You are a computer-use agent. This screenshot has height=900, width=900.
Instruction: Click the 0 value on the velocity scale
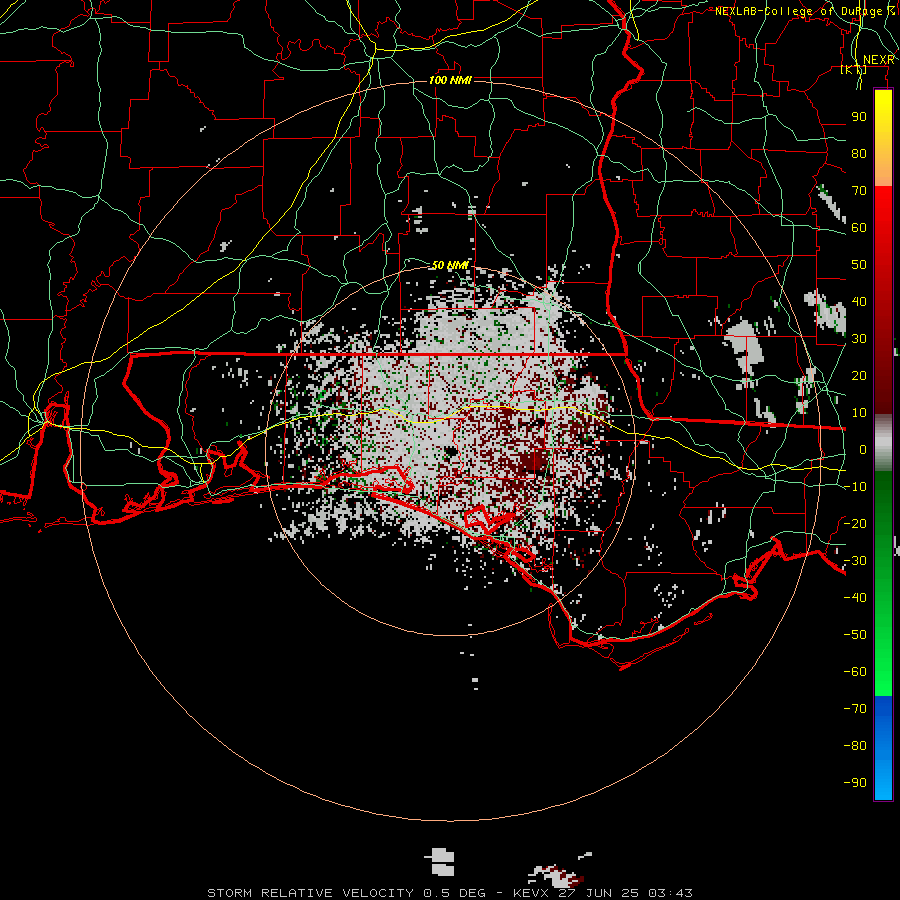[x=863, y=449]
